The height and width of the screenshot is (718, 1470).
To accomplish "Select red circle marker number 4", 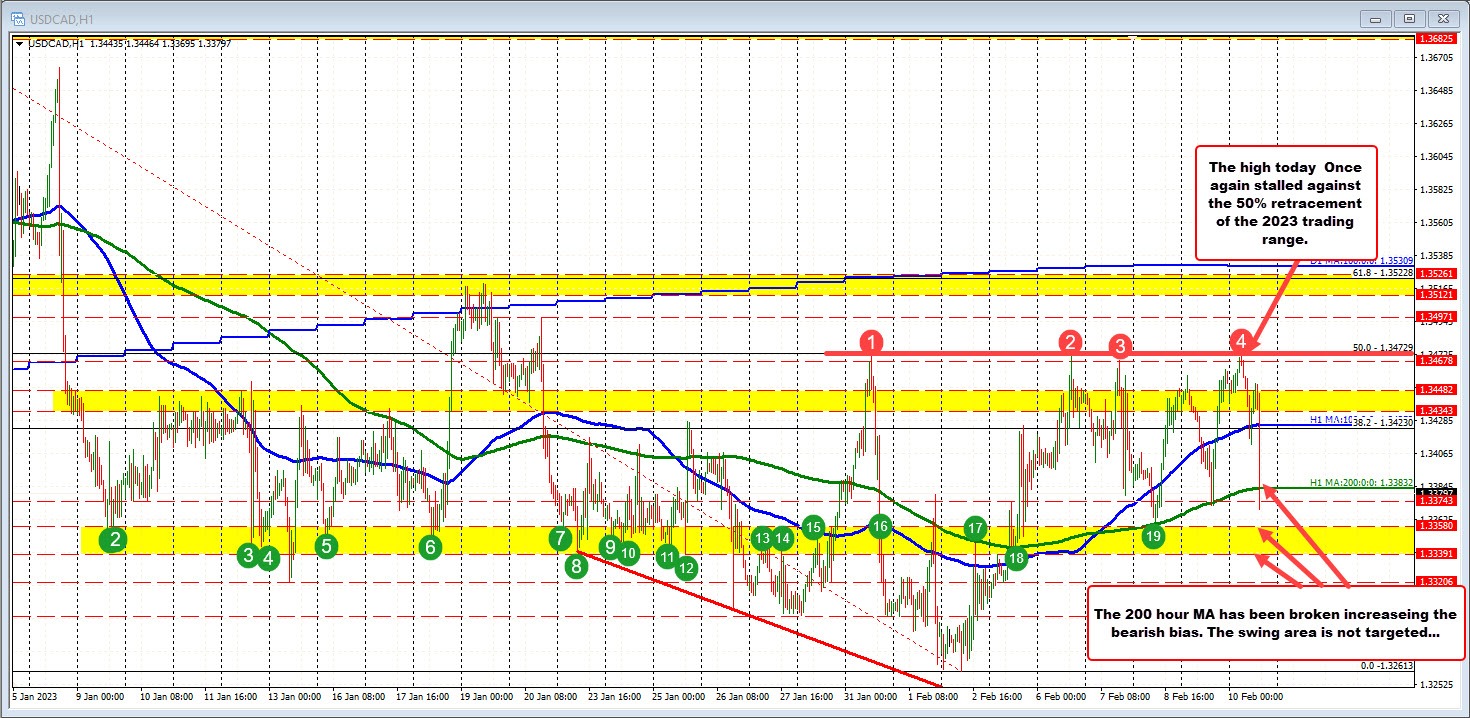I will tap(1240, 340).
